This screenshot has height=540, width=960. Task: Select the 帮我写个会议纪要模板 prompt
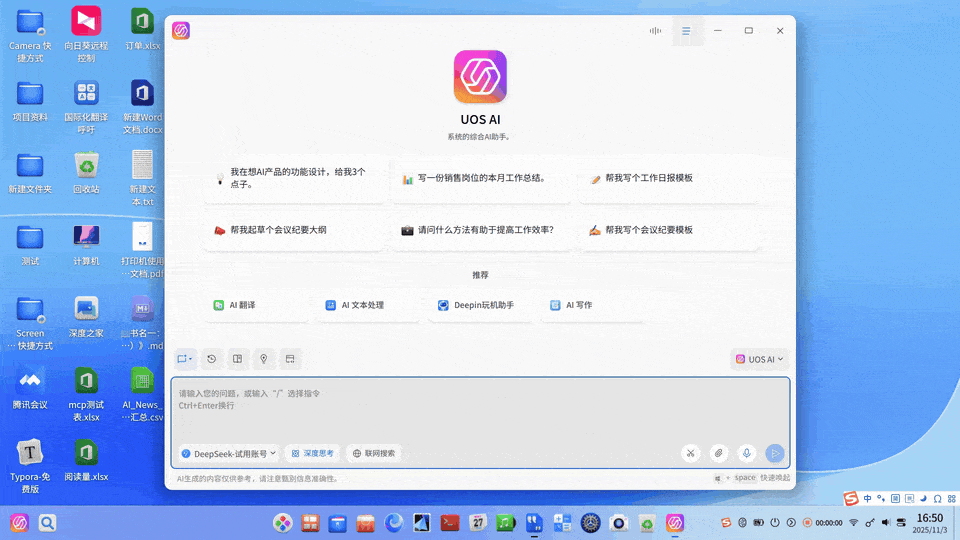669,230
